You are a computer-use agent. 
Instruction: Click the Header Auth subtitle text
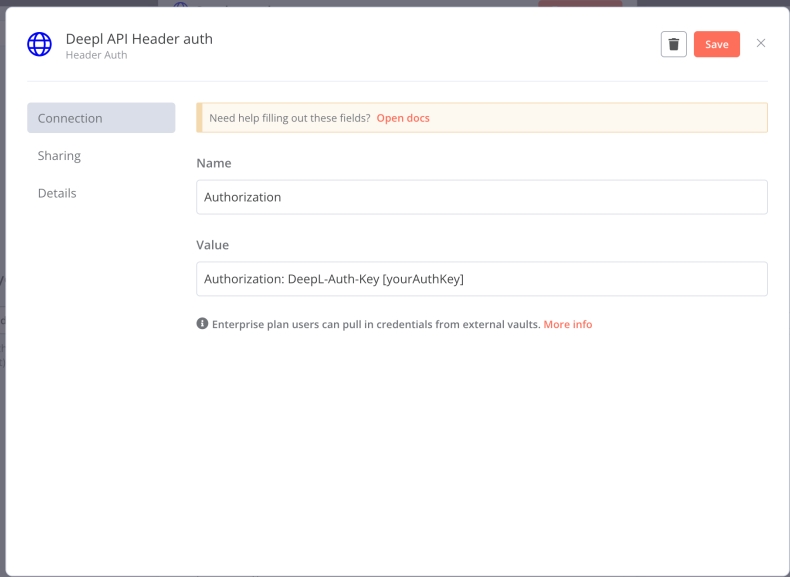(x=96, y=56)
